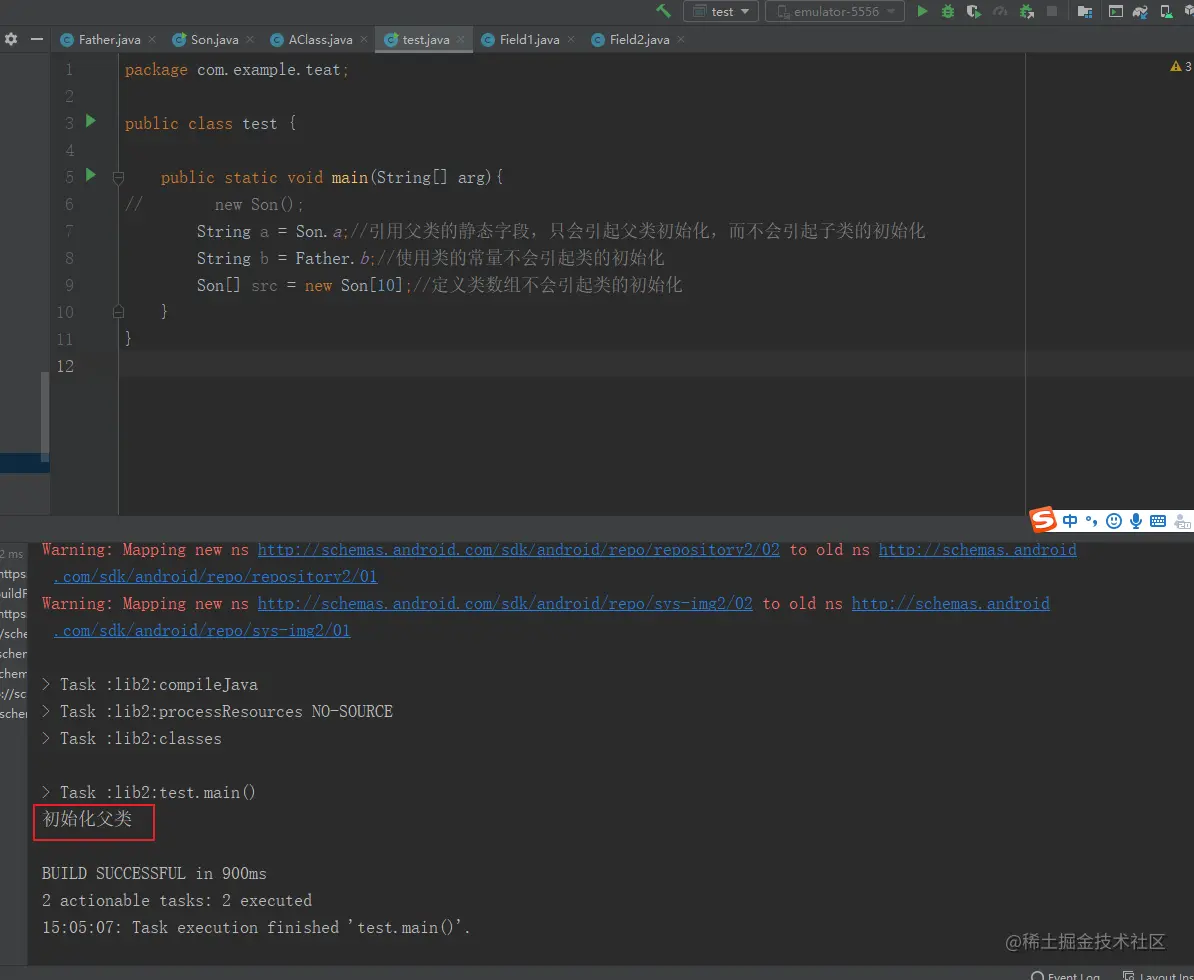The width and height of the screenshot is (1194, 980).
Task: Open the .com/sdk/android/repo/sys-img2/01 link
Action: click(x=202, y=630)
